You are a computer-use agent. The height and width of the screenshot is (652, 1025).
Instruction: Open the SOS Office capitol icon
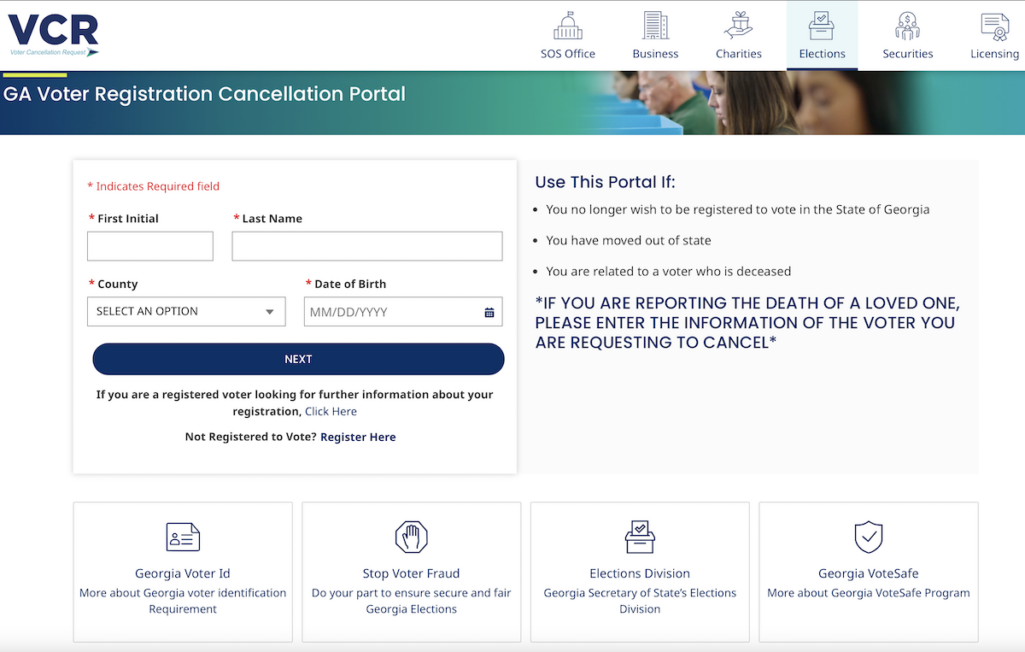click(567, 27)
